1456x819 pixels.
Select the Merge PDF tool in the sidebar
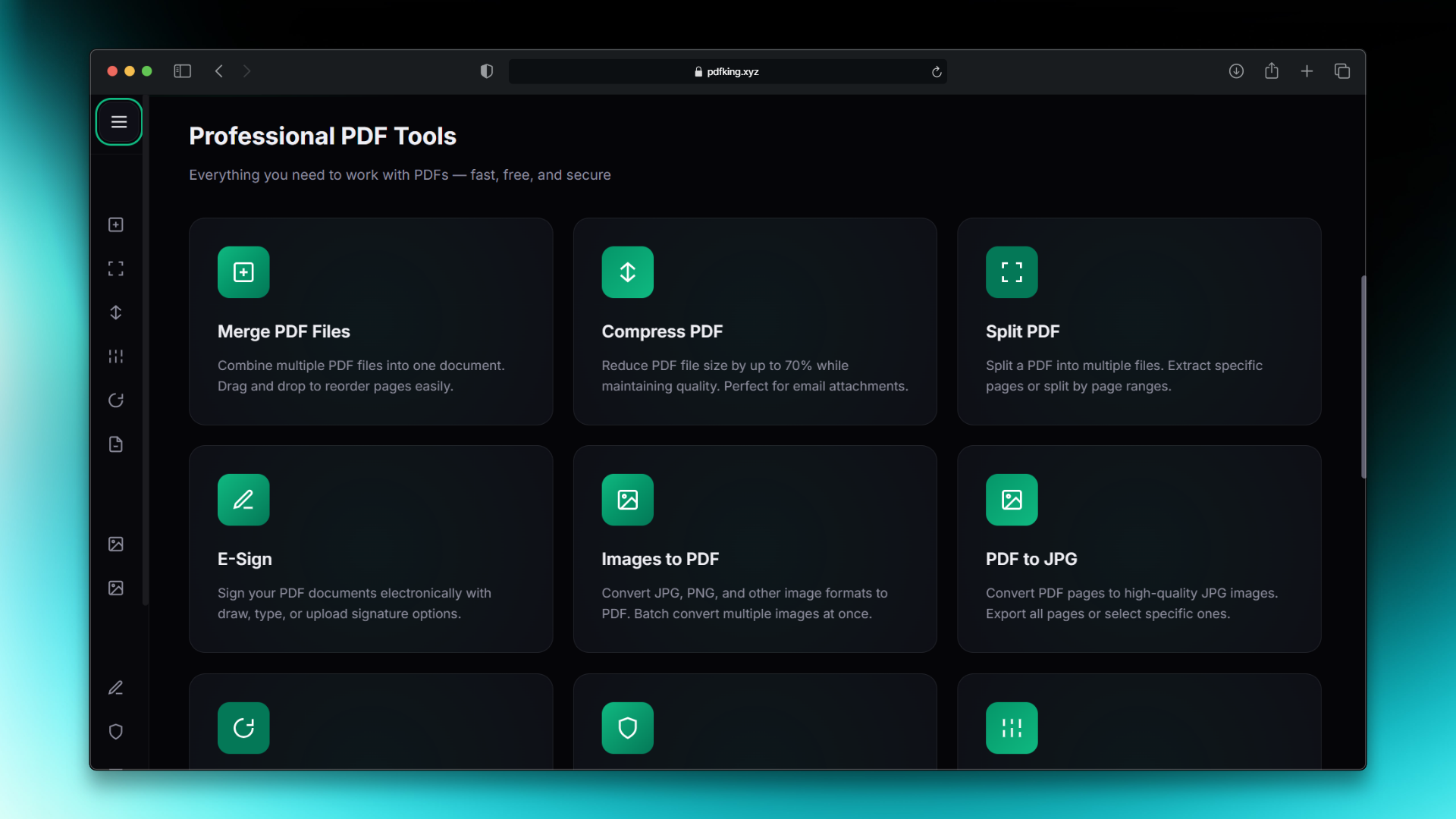[115, 224]
